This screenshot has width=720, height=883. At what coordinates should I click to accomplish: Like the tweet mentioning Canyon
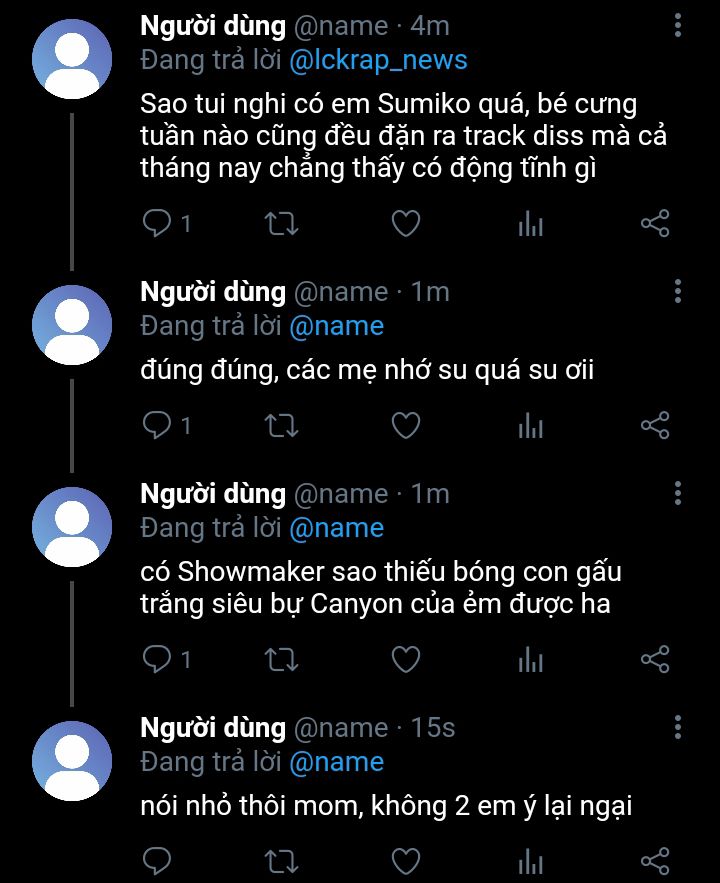pos(406,659)
